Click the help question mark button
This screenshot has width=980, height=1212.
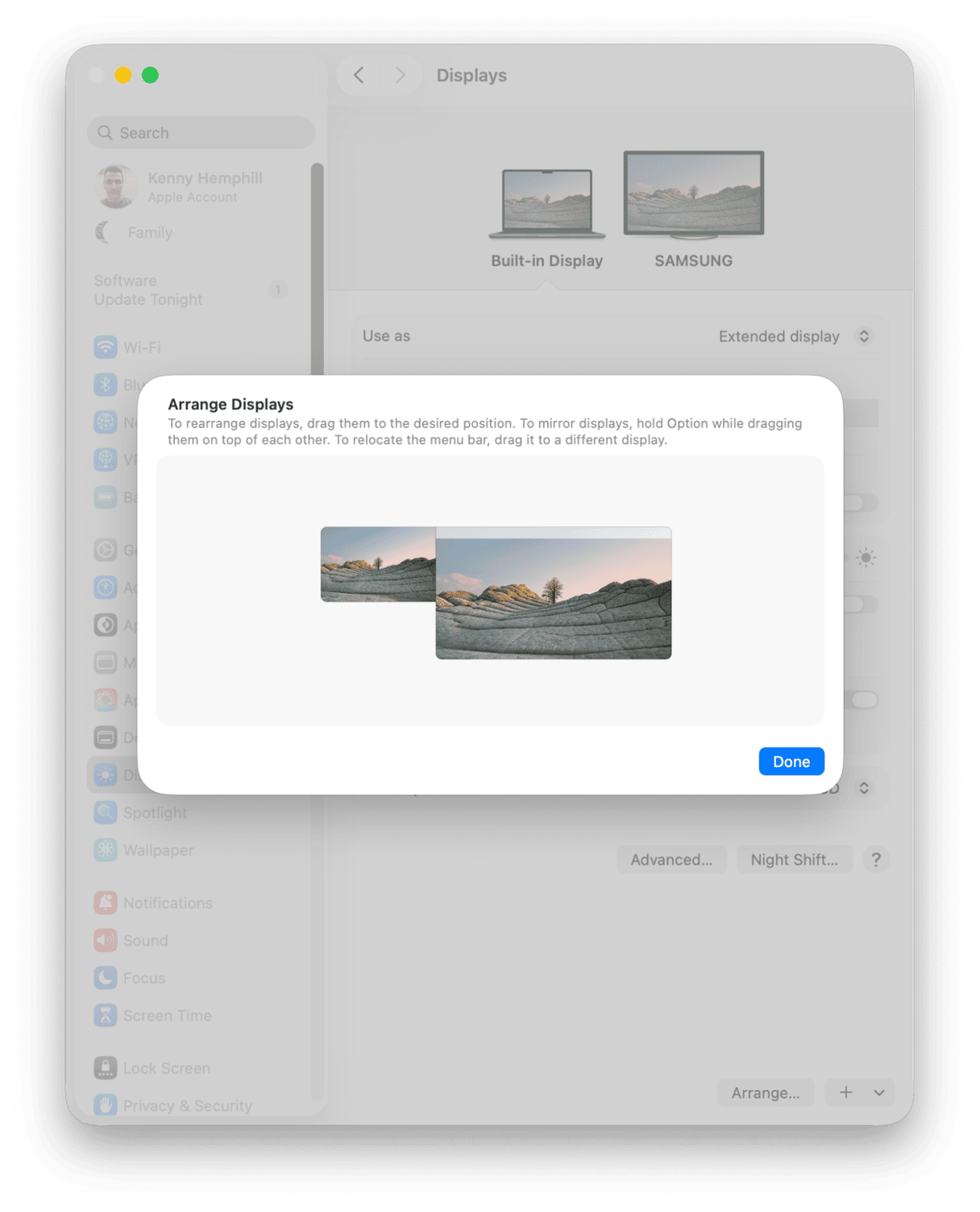(875, 859)
